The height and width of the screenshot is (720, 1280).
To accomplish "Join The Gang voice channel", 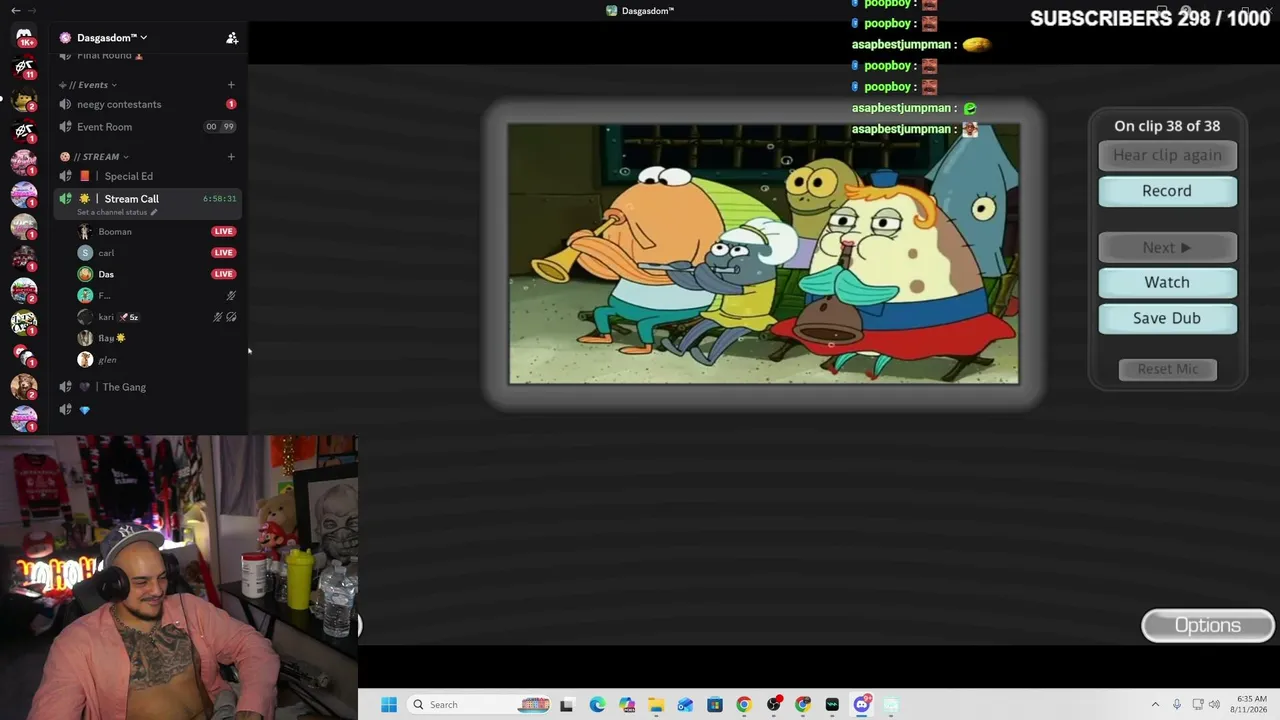I will pos(148,387).
